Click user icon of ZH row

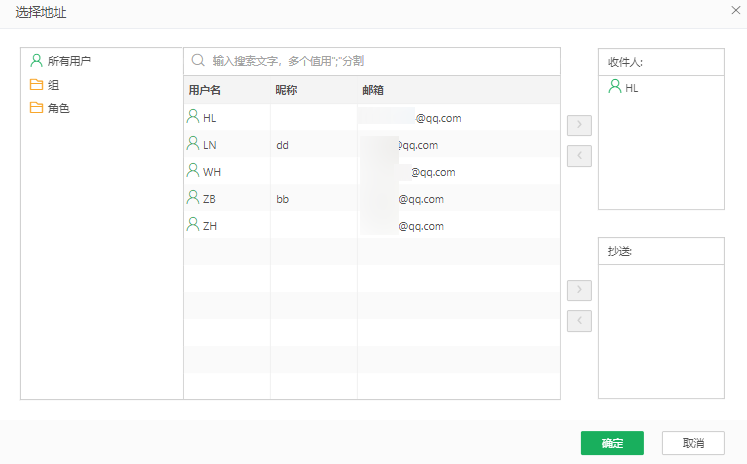tap(193, 225)
